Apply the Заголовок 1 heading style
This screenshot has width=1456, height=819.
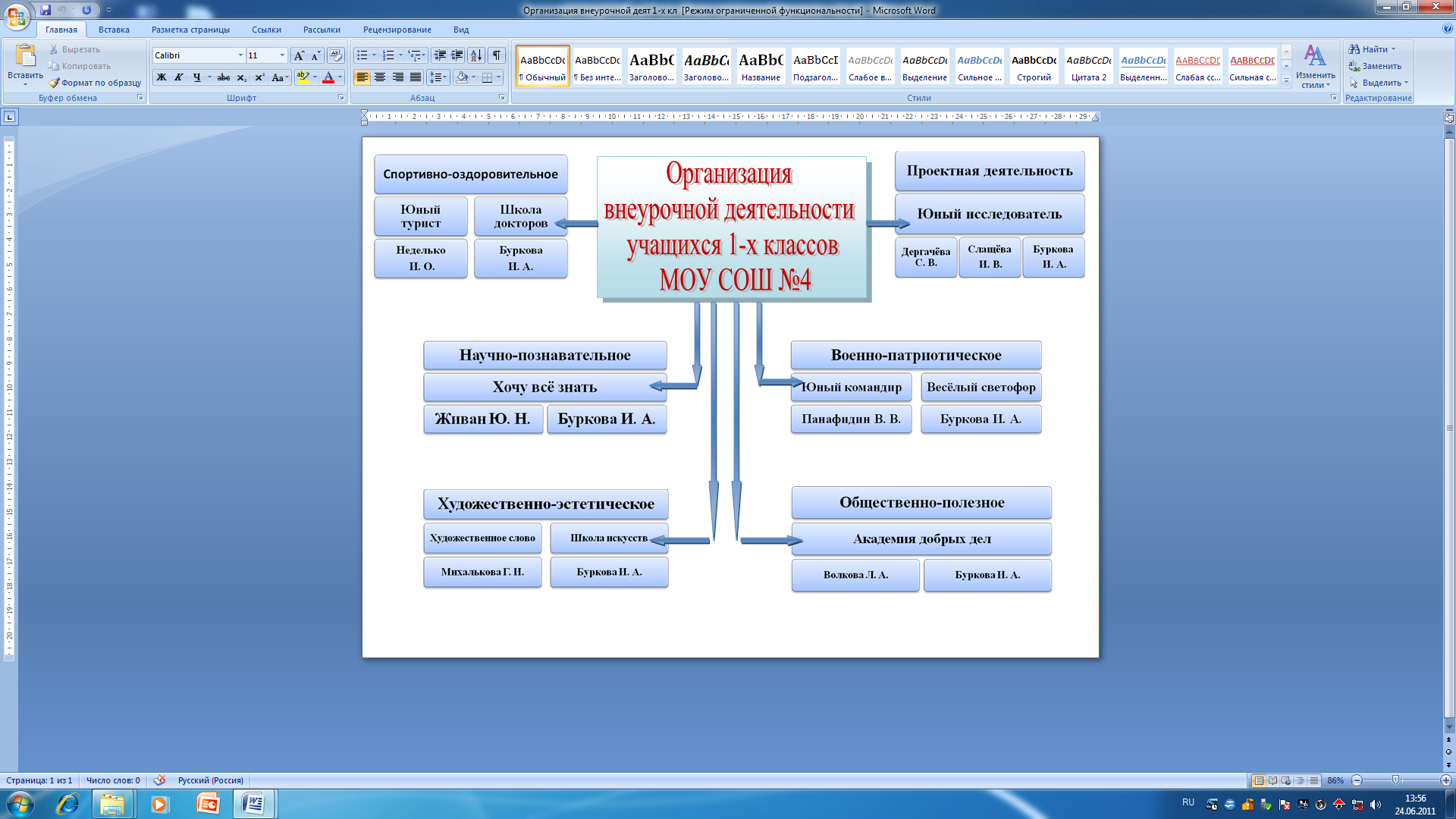click(651, 66)
